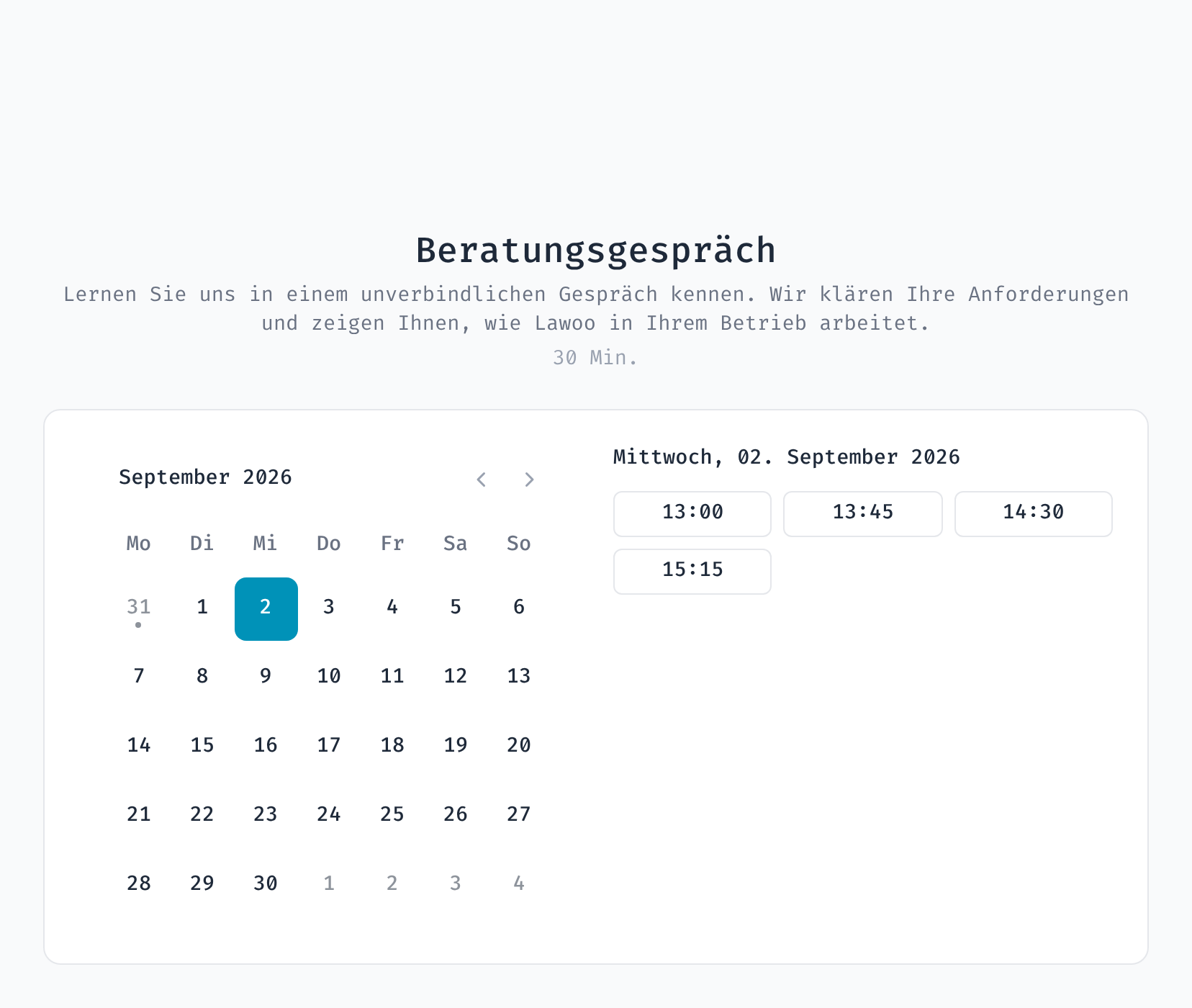The image size is (1192, 1008).
Task: Choose date 8 in the calendar
Action: point(202,678)
